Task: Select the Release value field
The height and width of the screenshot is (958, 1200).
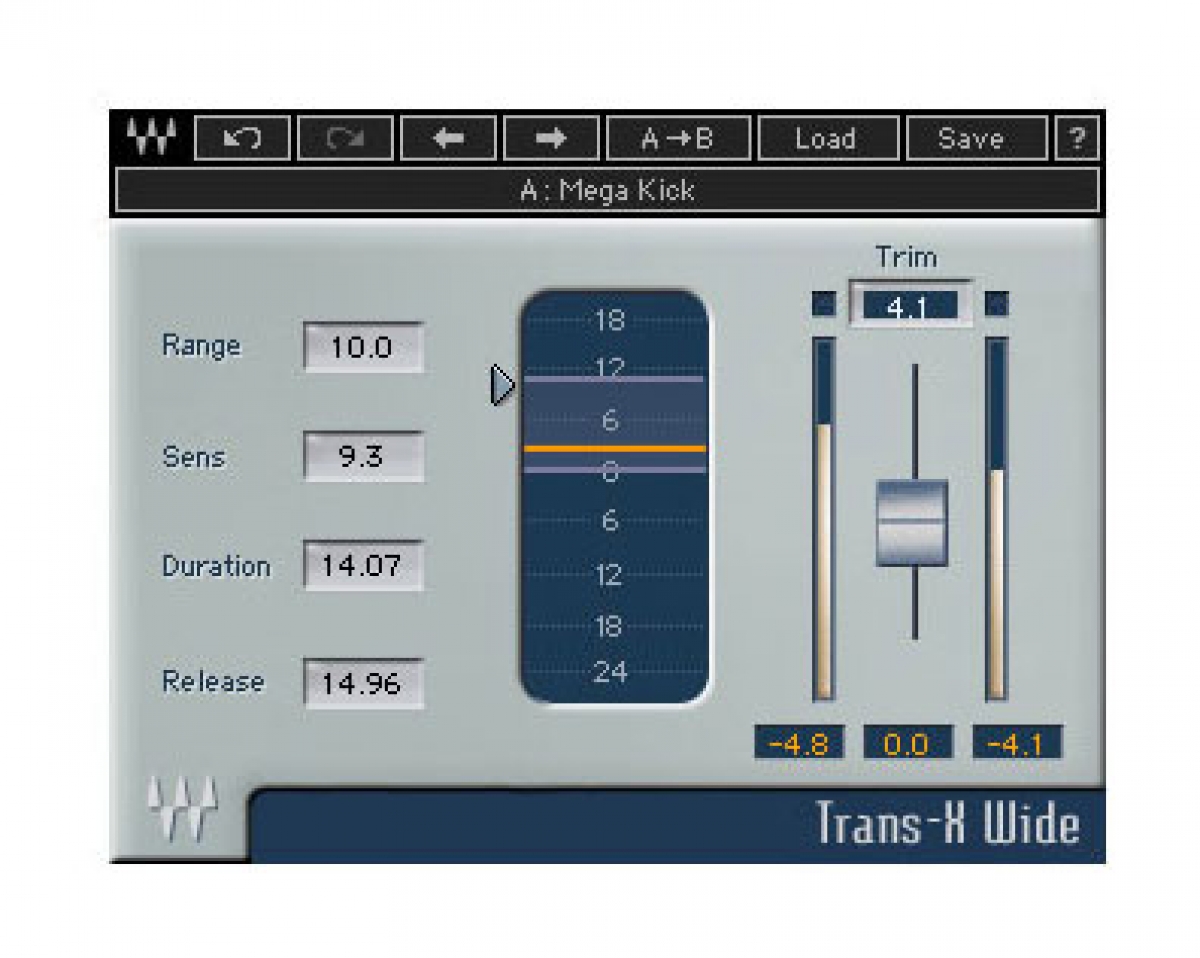Action: [x=363, y=684]
